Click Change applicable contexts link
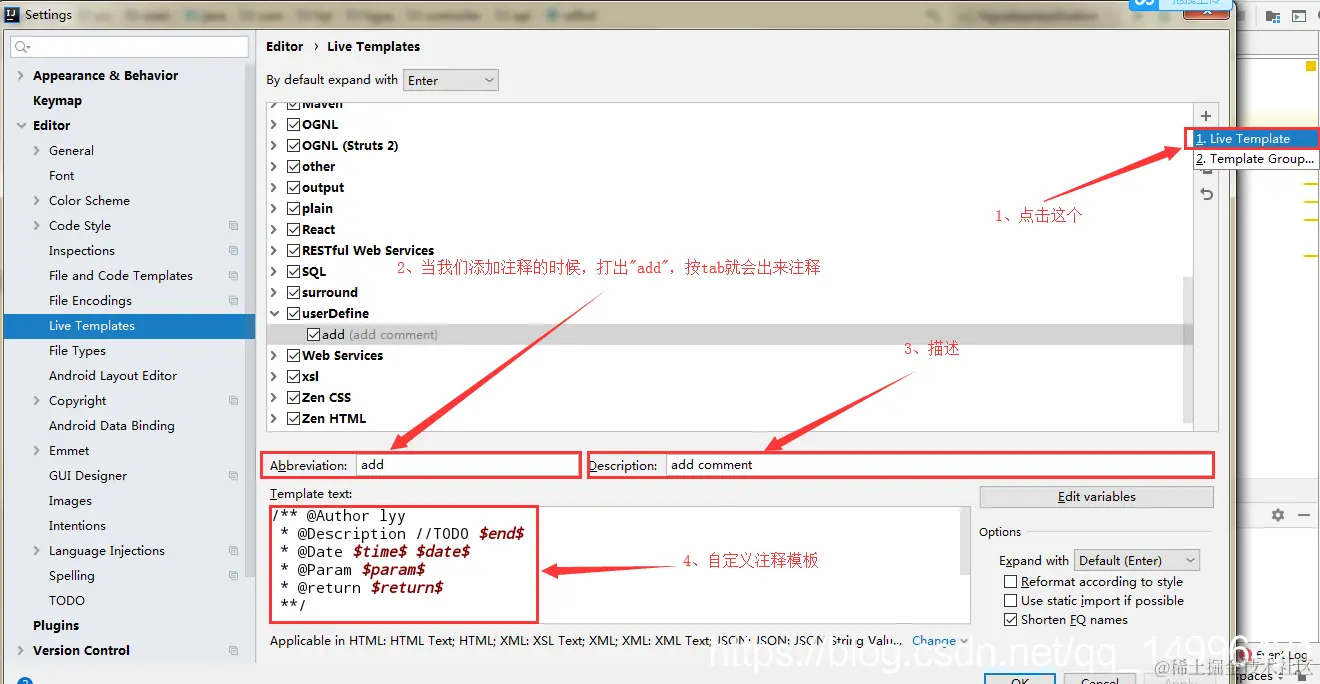 pos(934,641)
